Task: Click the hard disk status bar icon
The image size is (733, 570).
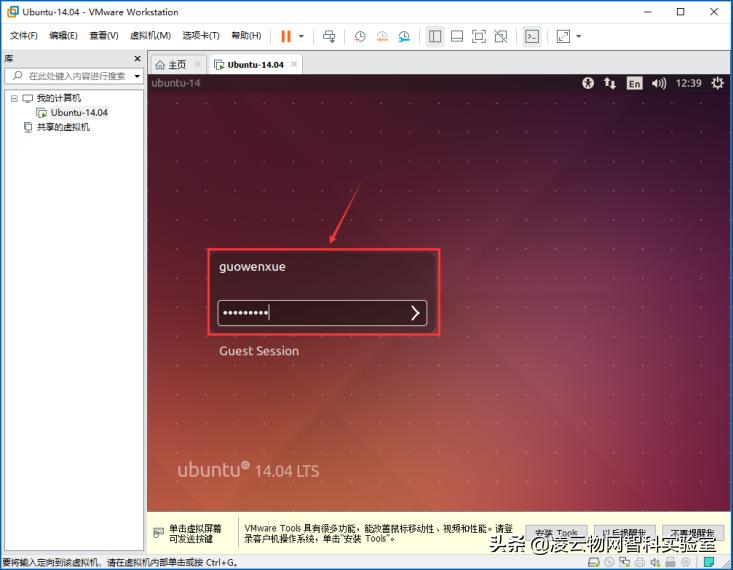Action: tap(594, 562)
